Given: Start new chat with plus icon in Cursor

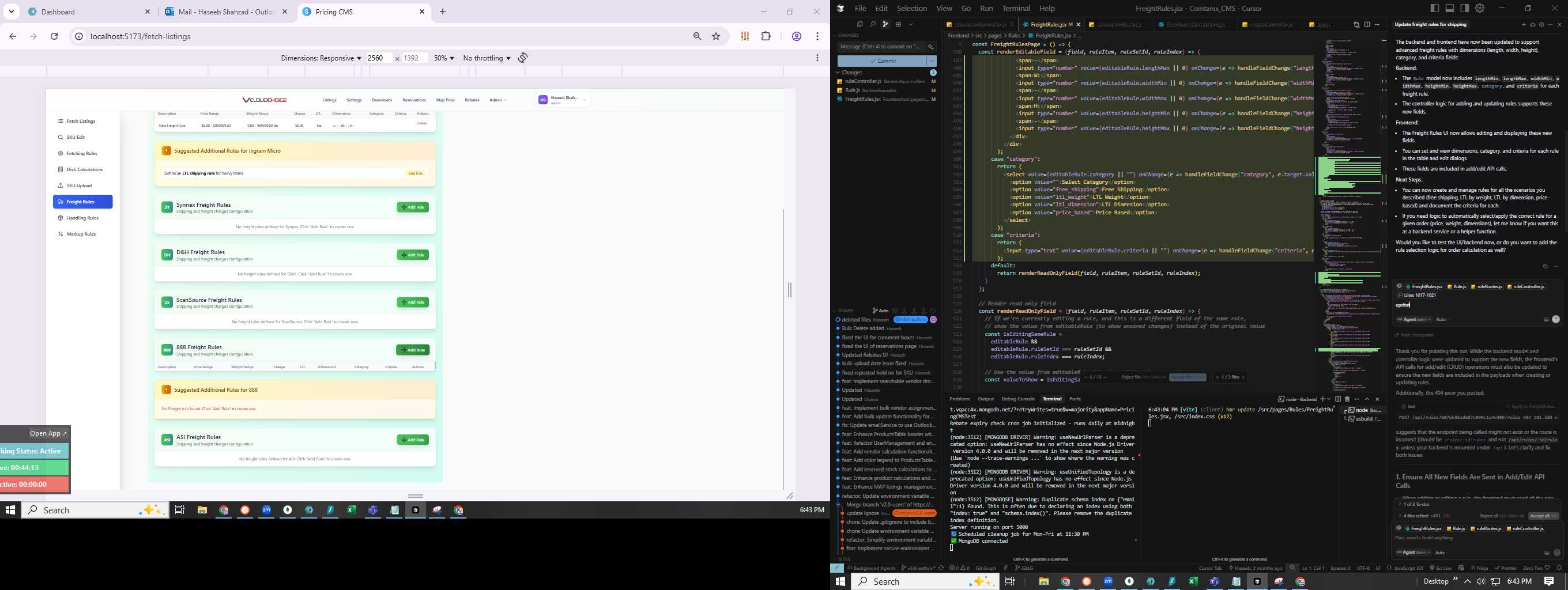Looking at the screenshot, I should [1524, 25].
